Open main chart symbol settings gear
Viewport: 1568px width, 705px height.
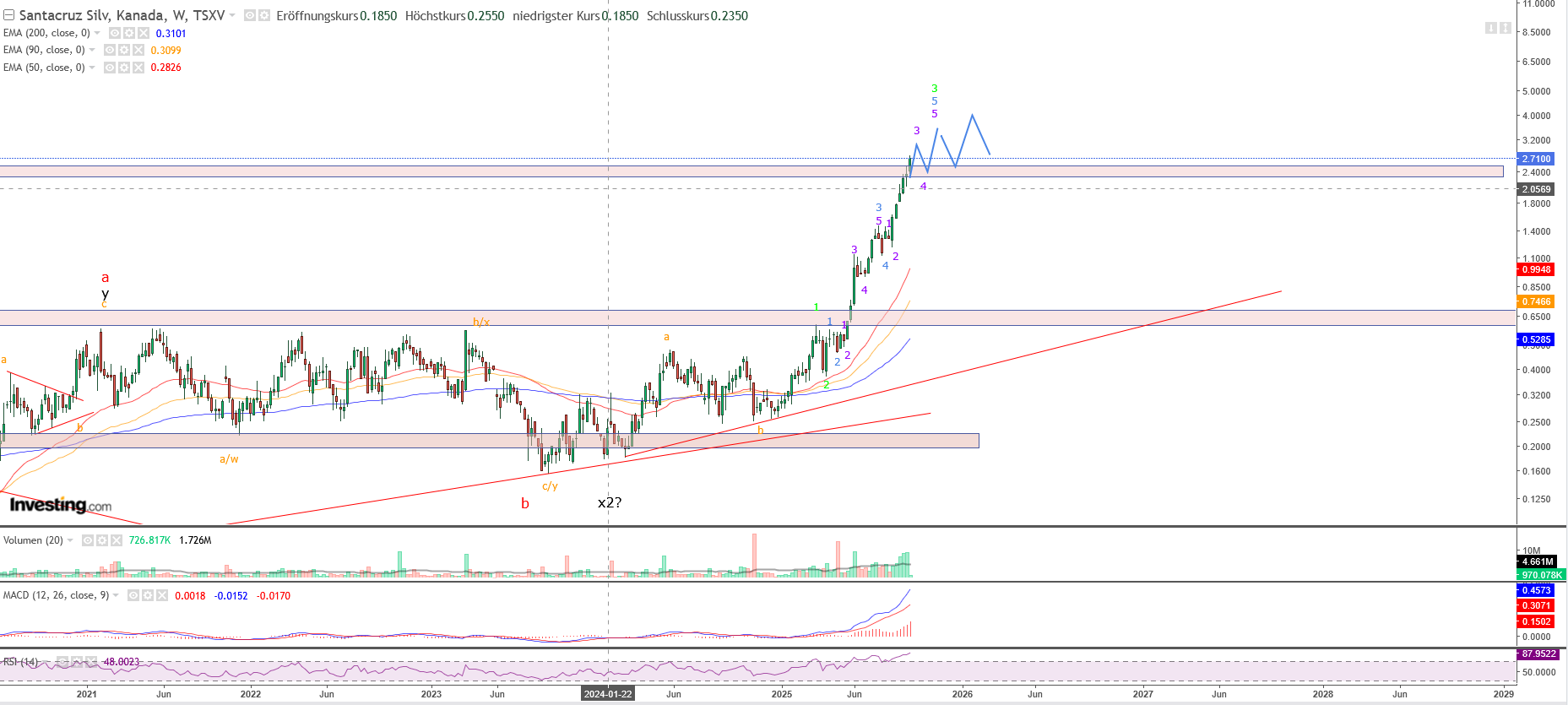point(264,16)
